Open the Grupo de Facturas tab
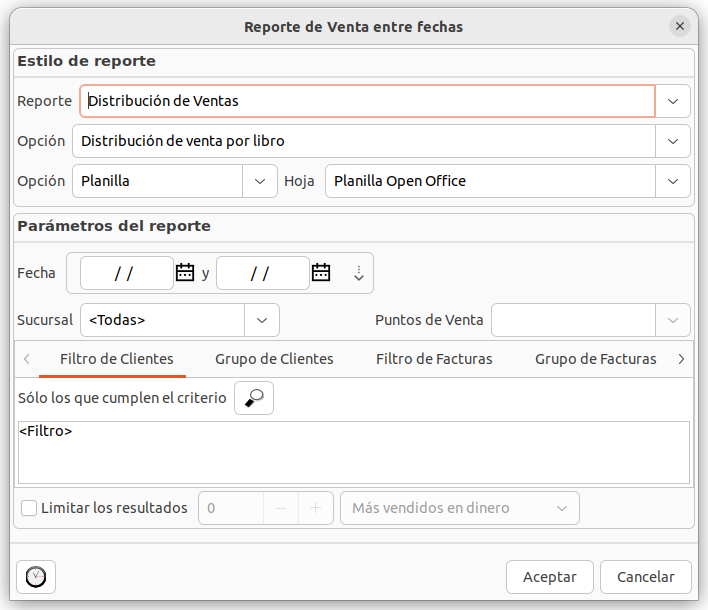The height and width of the screenshot is (610, 708). pos(595,359)
